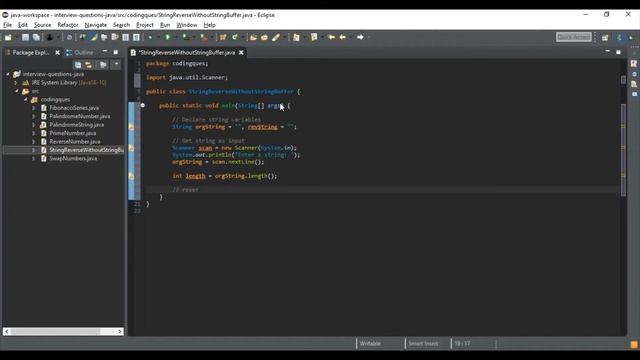Open the dropdown arrow beside New wizard icon
Viewport: 640px width, 360px height.
(16, 37)
